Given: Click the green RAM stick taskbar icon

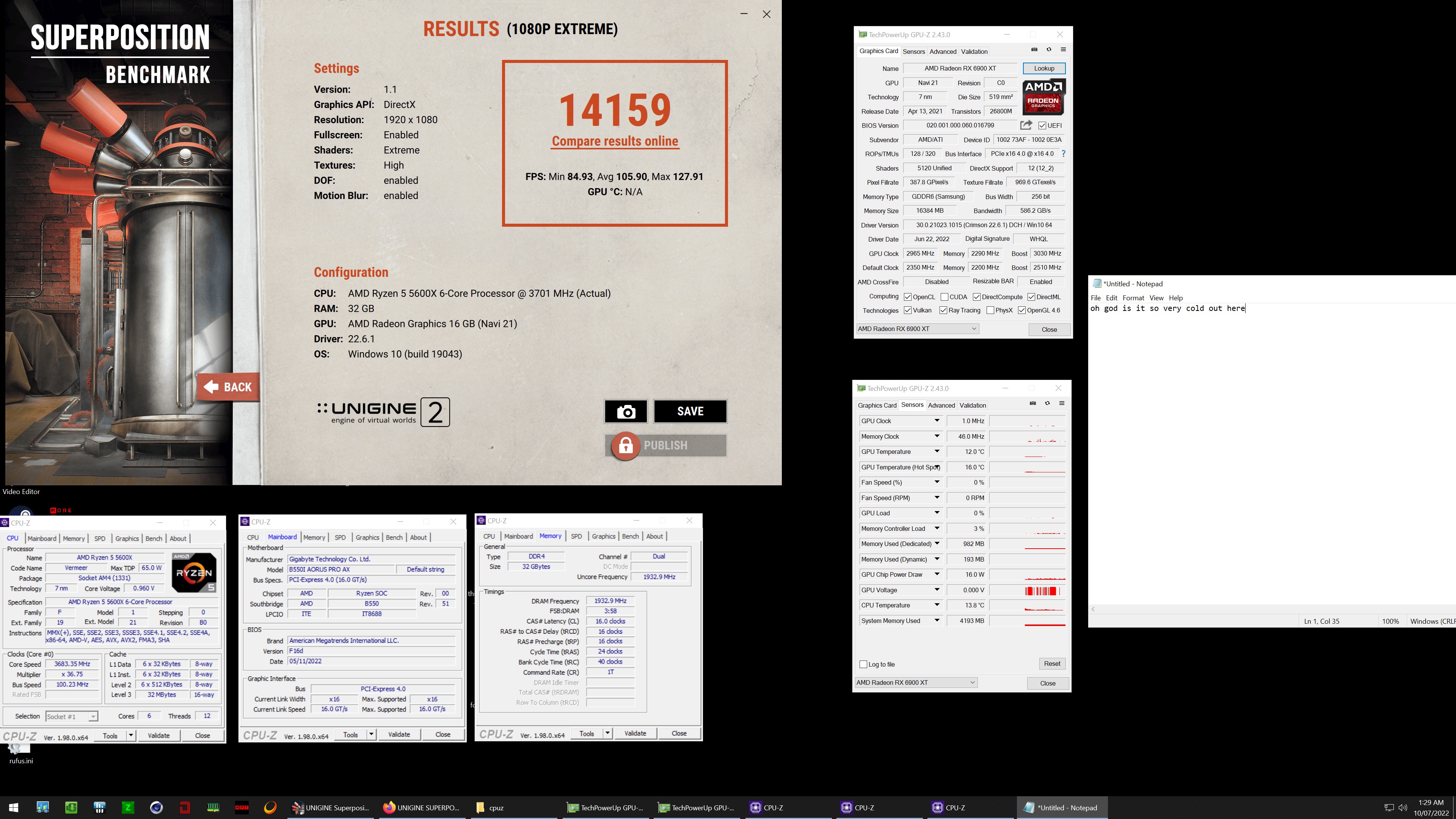Looking at the screenshot, I should [x=213, y=808].
